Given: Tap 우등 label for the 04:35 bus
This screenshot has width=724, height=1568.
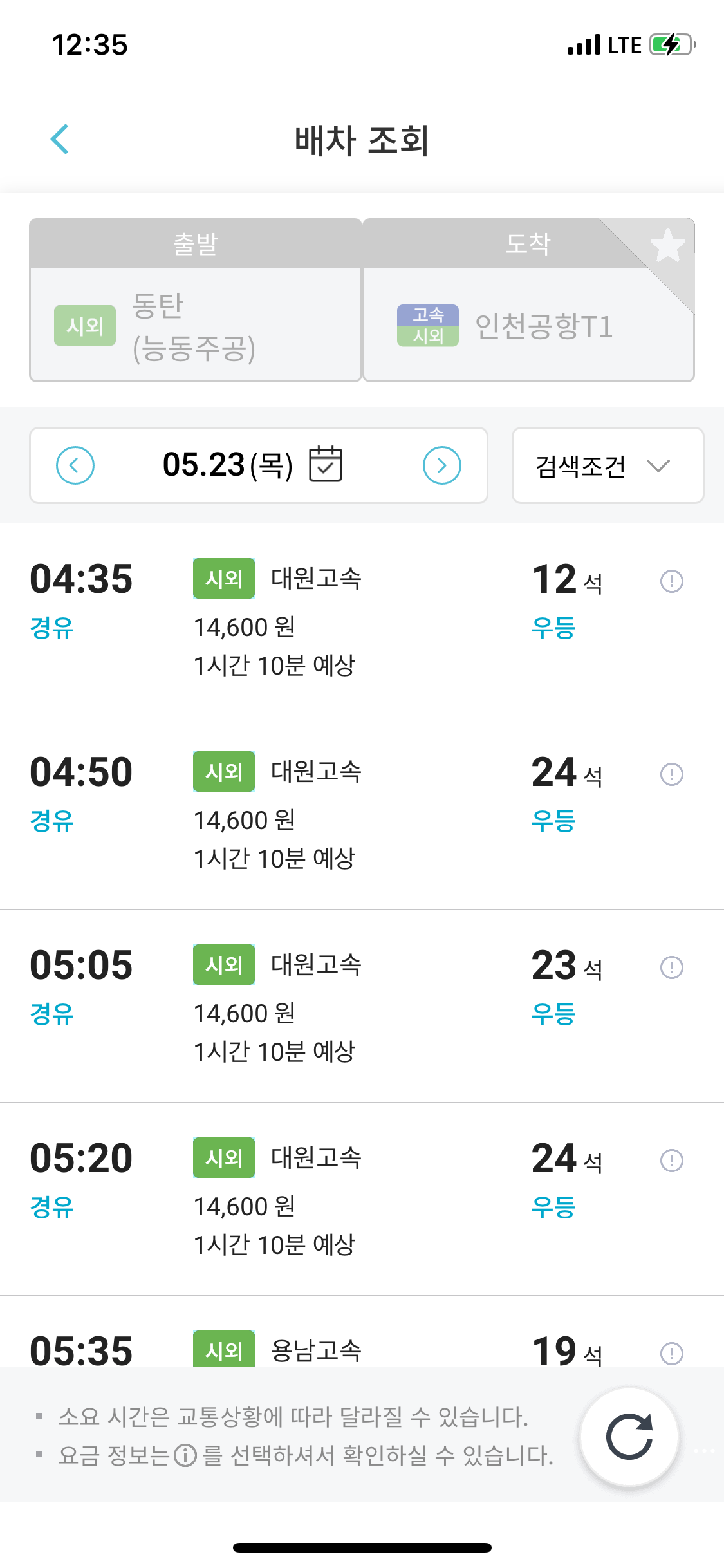Looking at the screenshot, I should click(553, 628).
